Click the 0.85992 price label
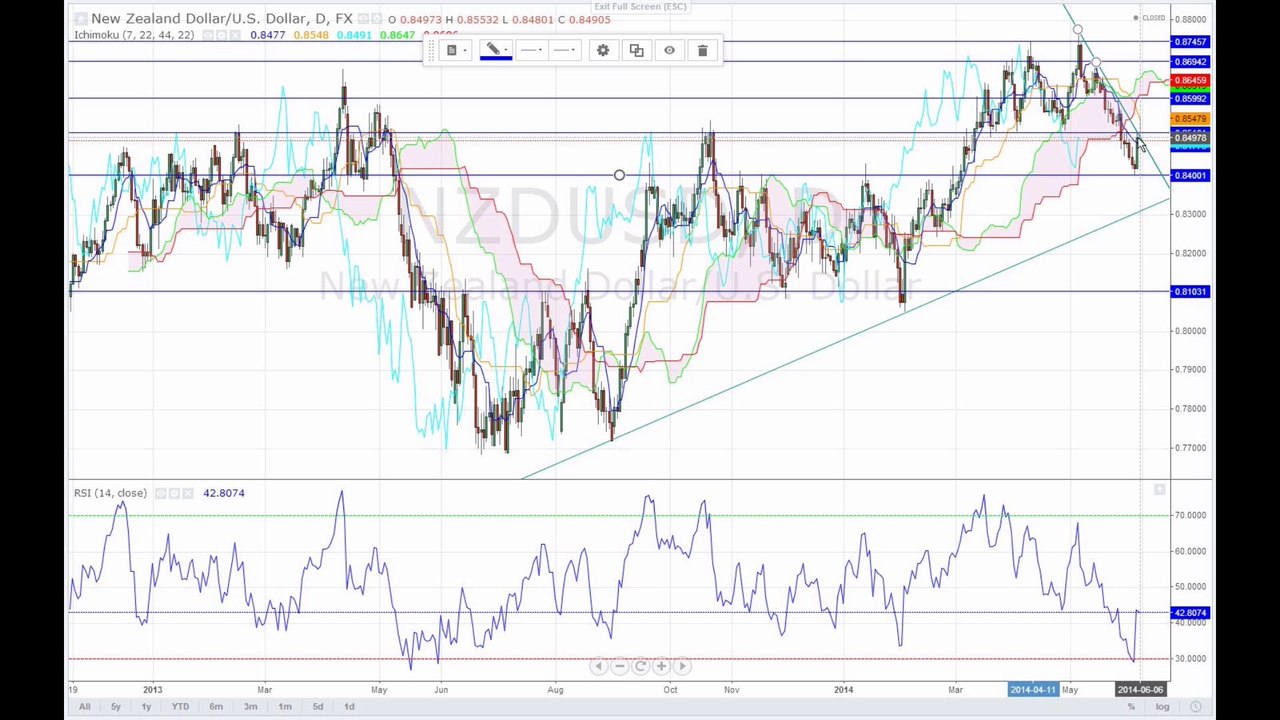This screenshot has width=1280, height=720. [1190, 99]
